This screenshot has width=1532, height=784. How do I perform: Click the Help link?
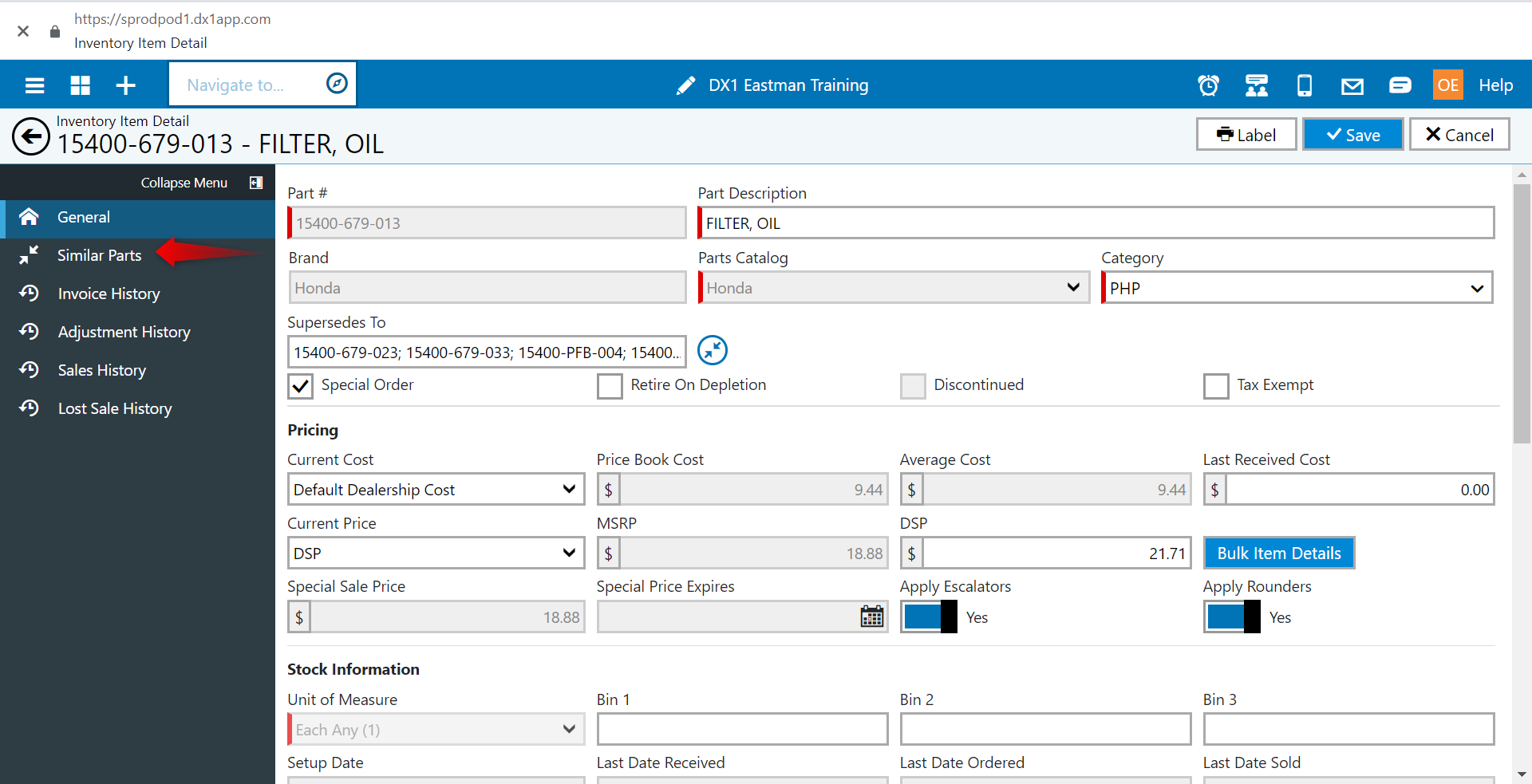click(x=1495, y=85)
